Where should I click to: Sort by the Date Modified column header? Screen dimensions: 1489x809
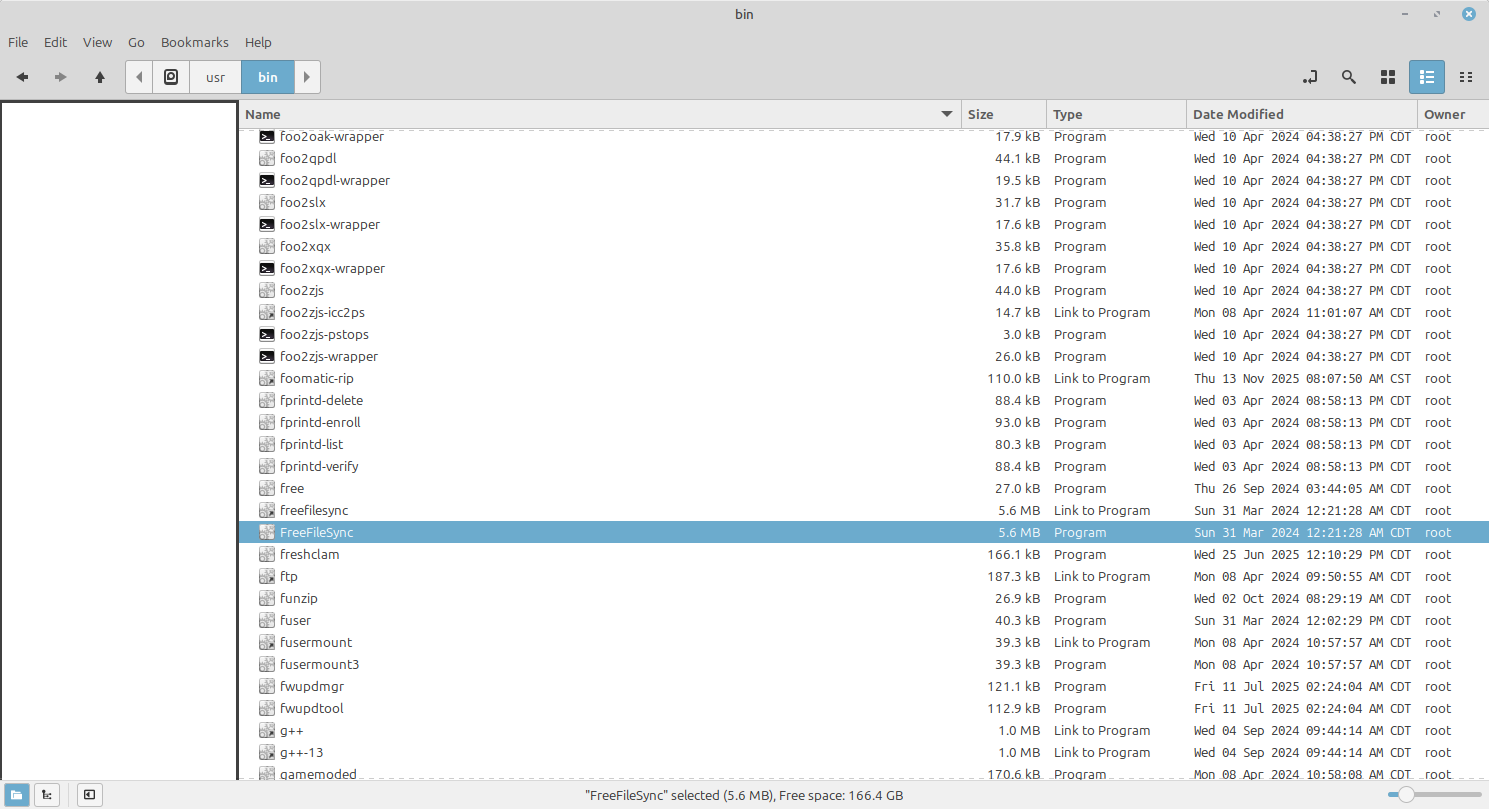point(1302,114)
